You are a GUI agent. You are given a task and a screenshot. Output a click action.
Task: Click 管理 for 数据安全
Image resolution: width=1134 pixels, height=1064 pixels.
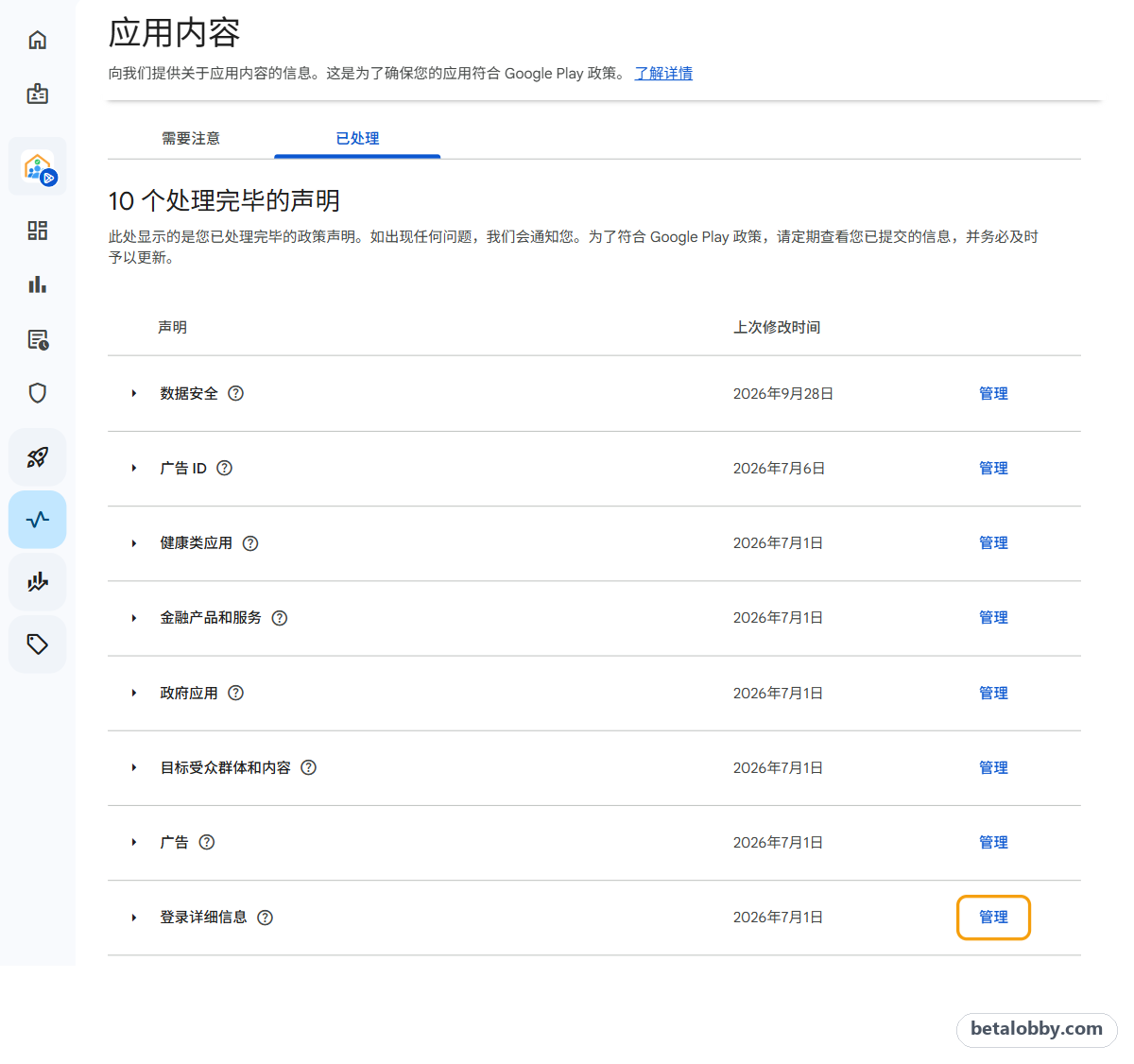point(993,393)
